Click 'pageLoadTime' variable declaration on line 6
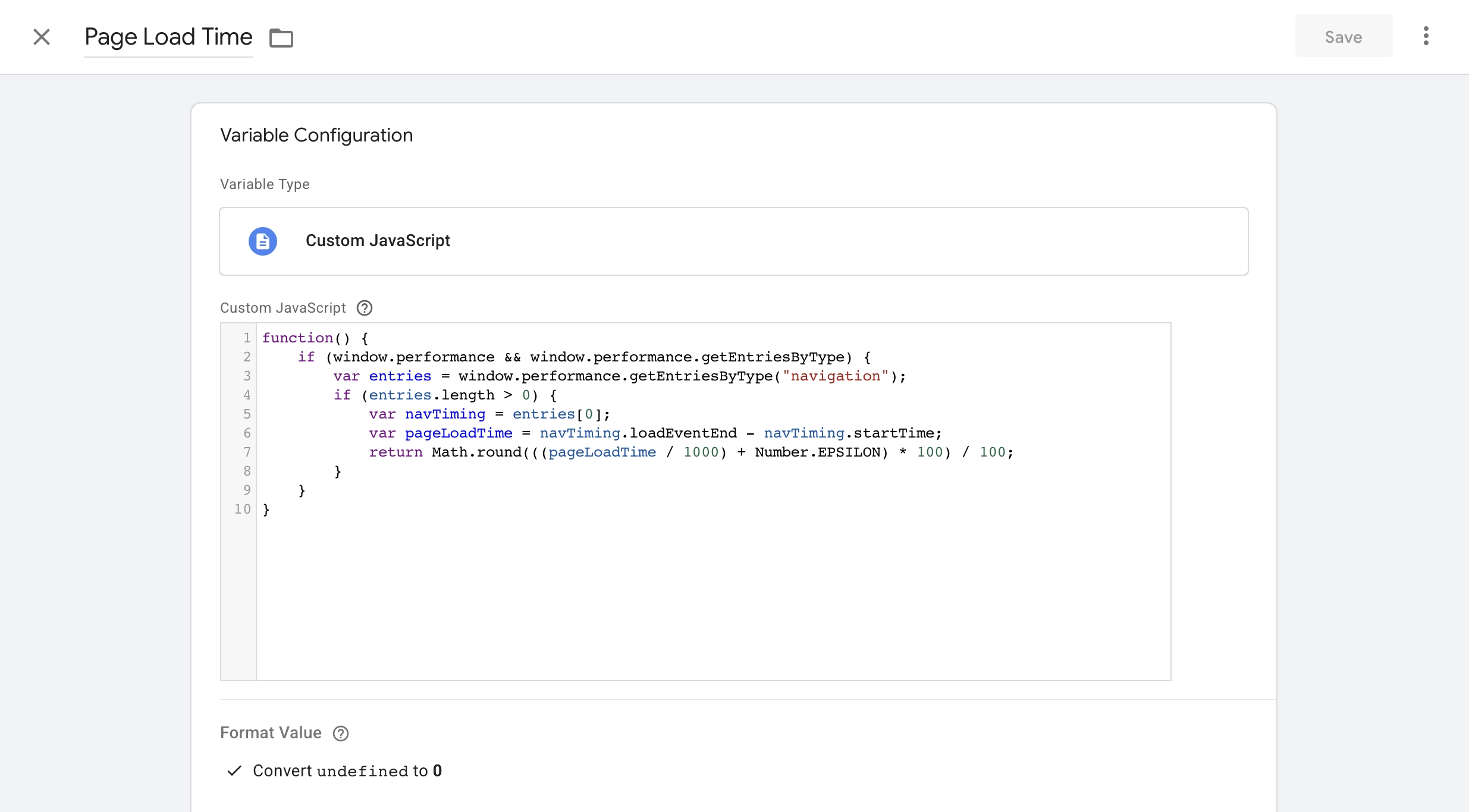Viewport: 1469px width, 812px height. (459, 433)
